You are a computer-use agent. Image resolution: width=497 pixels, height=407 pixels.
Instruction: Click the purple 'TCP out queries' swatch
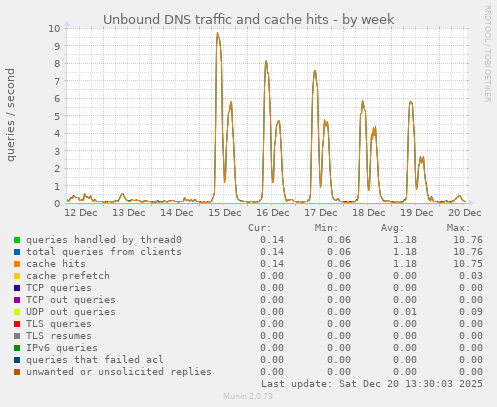(17, 300)
